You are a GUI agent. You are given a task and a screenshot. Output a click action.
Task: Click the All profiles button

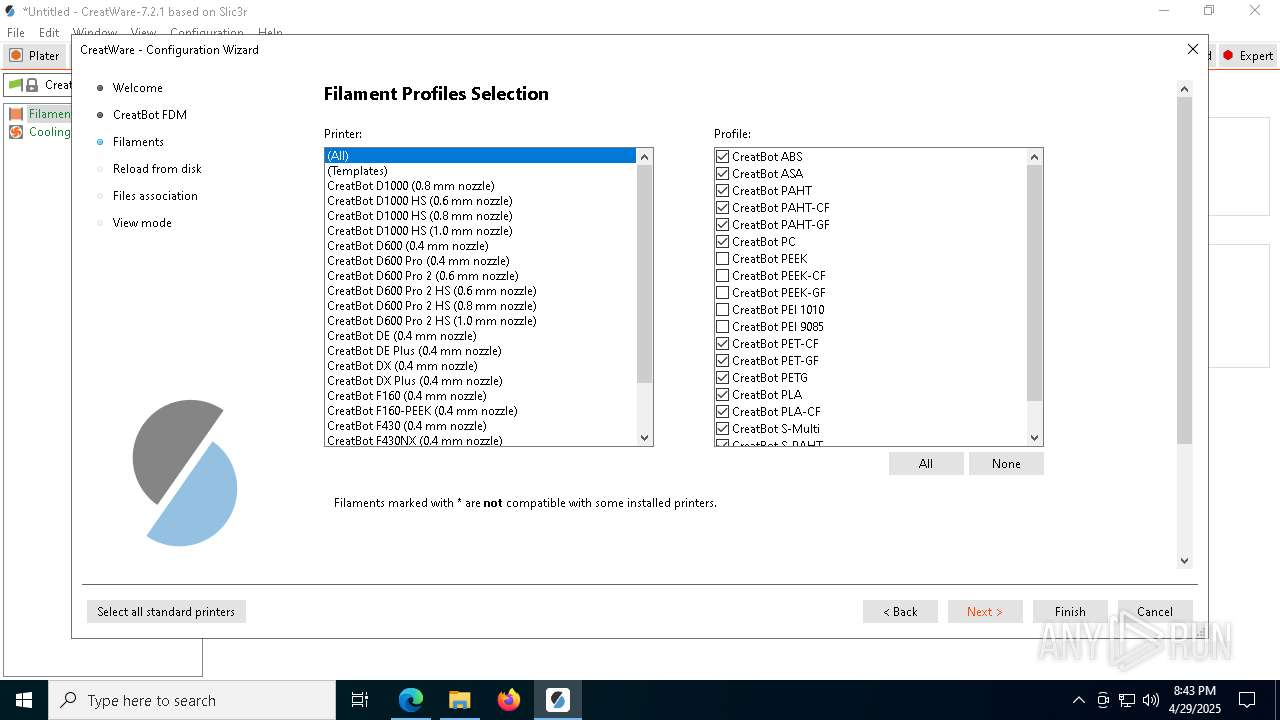click(x=926, y=464)
